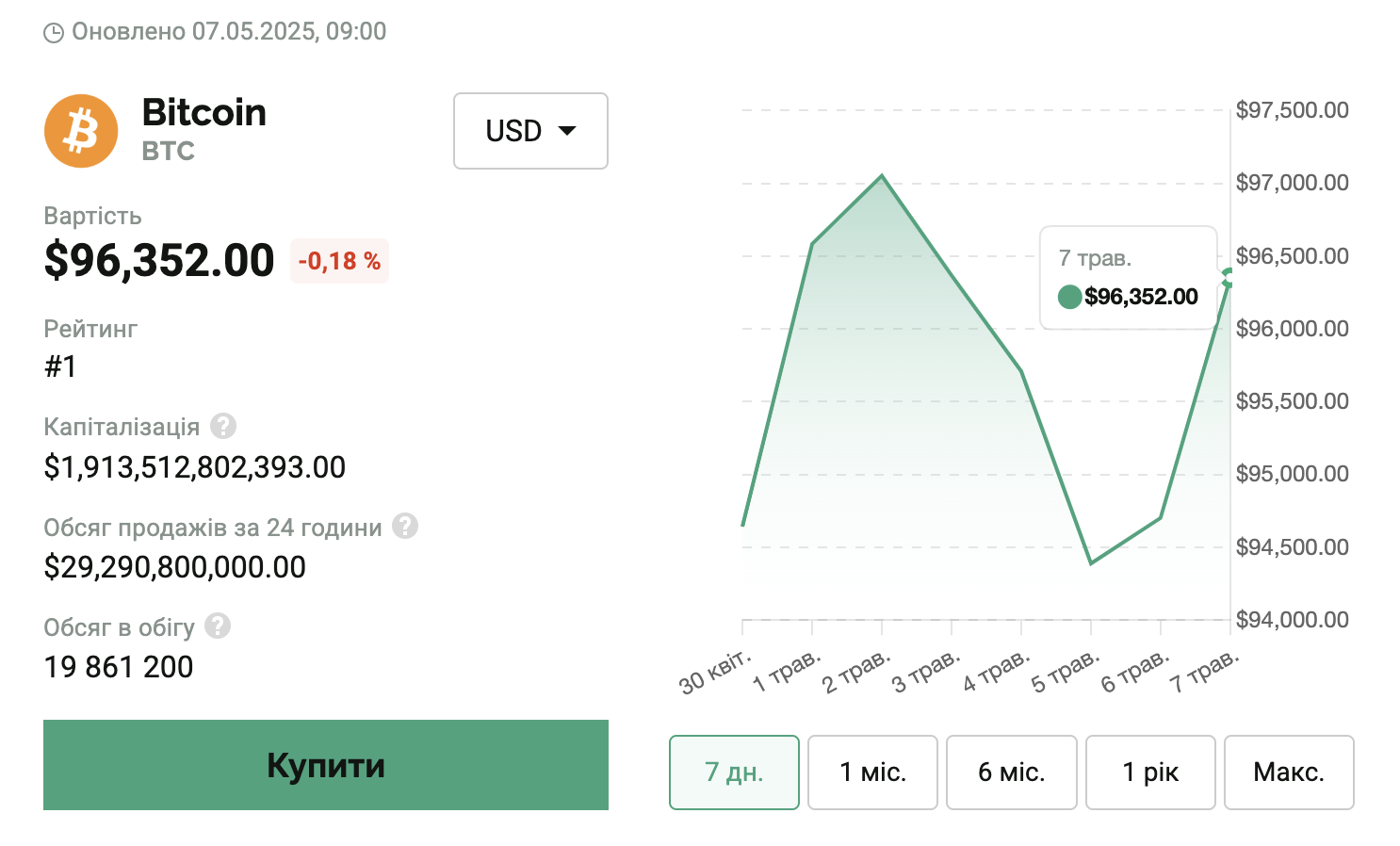Click help icon for Обсяг продажів за 24 години
Screen dimensions: 1400x846
405,526
